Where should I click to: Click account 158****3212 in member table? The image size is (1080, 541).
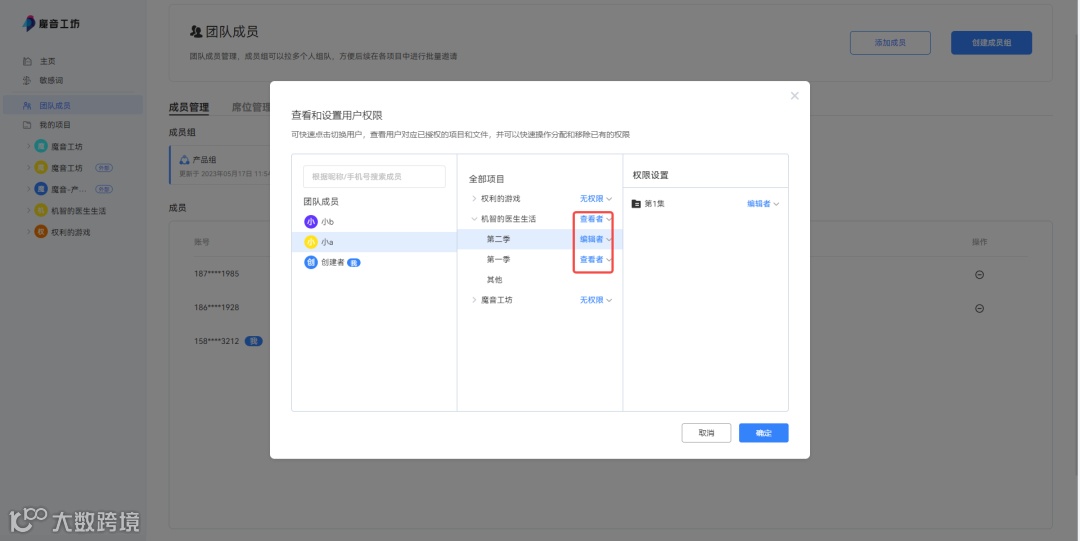click(216, 341)
